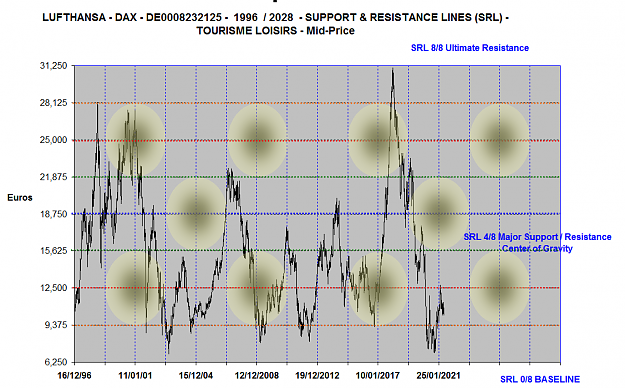
Task: Click the 12/12/2008 date label
Action: pos(257,376)
